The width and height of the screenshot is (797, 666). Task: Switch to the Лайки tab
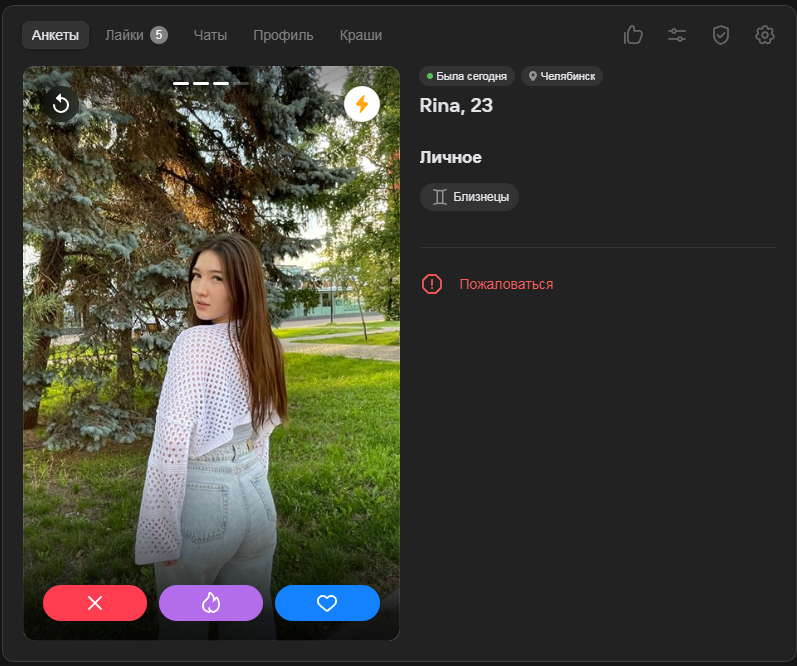coord(136,35)
